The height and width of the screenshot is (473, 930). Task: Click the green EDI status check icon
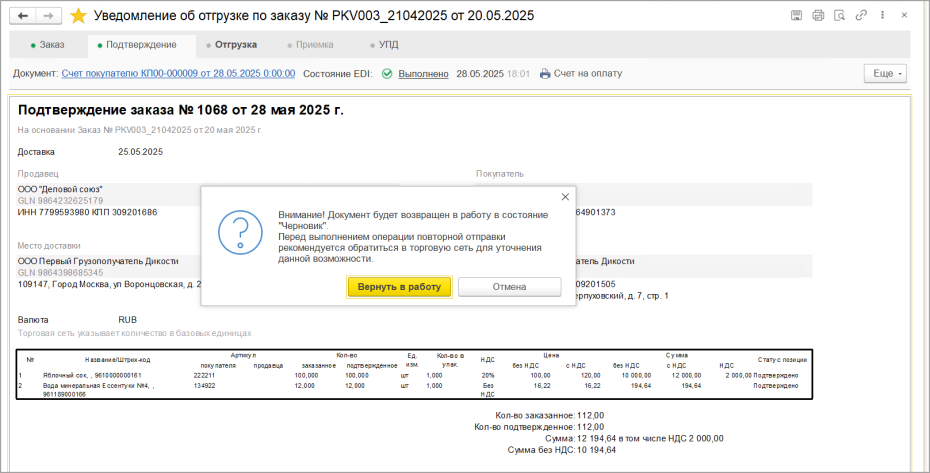tap(387, 74)
